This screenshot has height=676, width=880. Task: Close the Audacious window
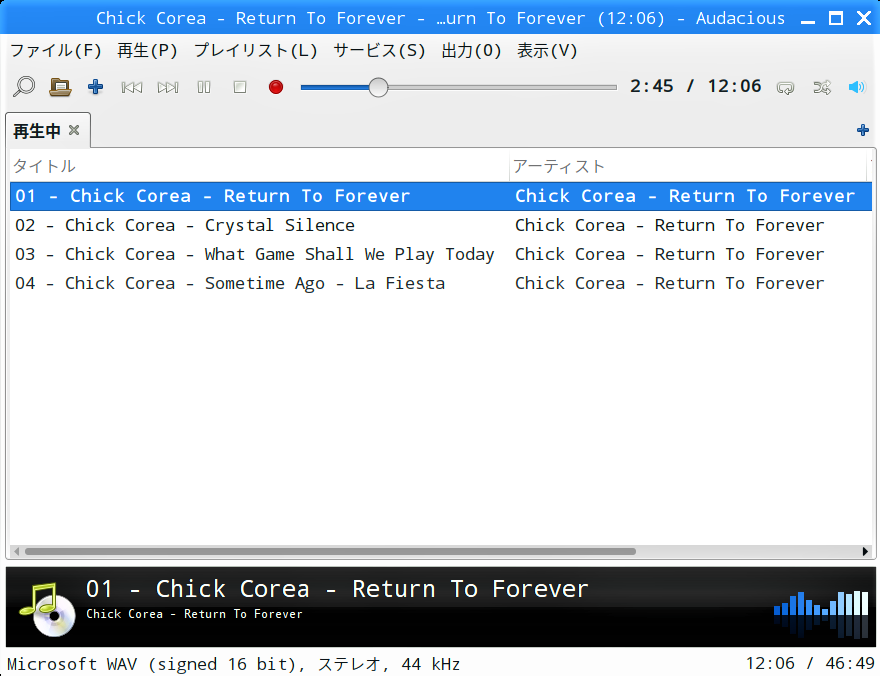tap(864, 19)
